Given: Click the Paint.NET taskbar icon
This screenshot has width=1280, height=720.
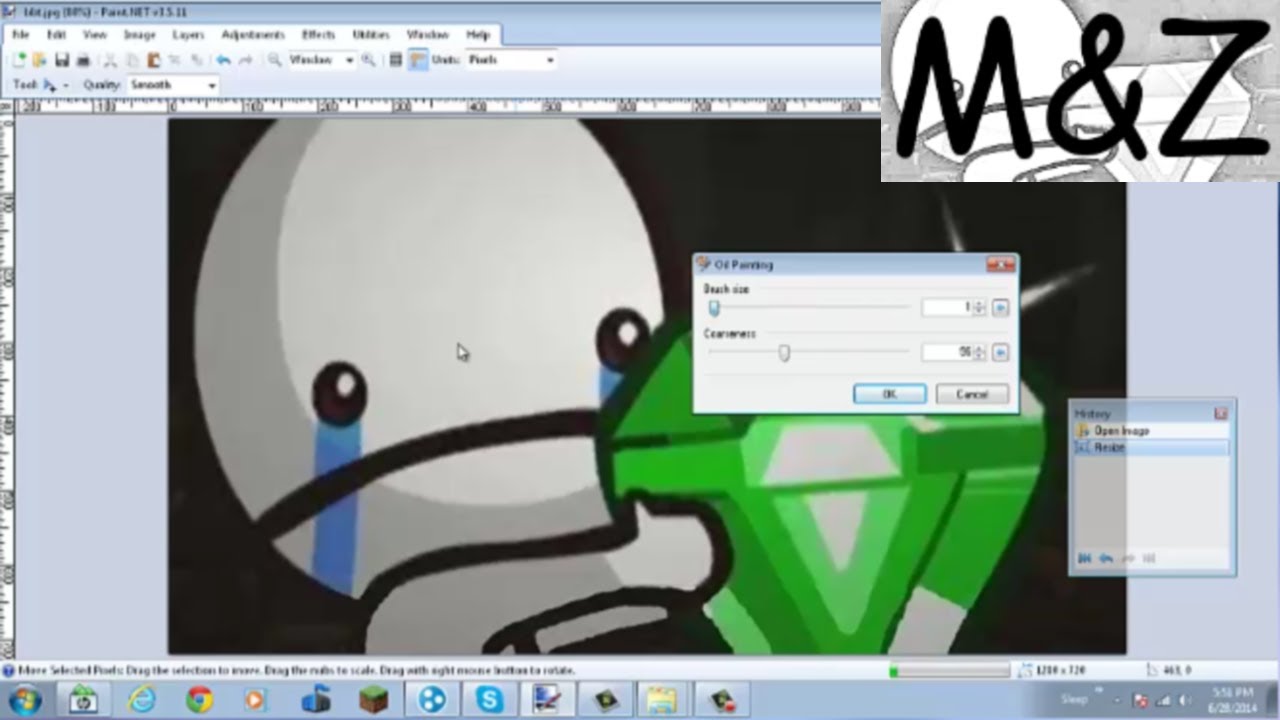Looking at the screenshot, I should point(547,699).
